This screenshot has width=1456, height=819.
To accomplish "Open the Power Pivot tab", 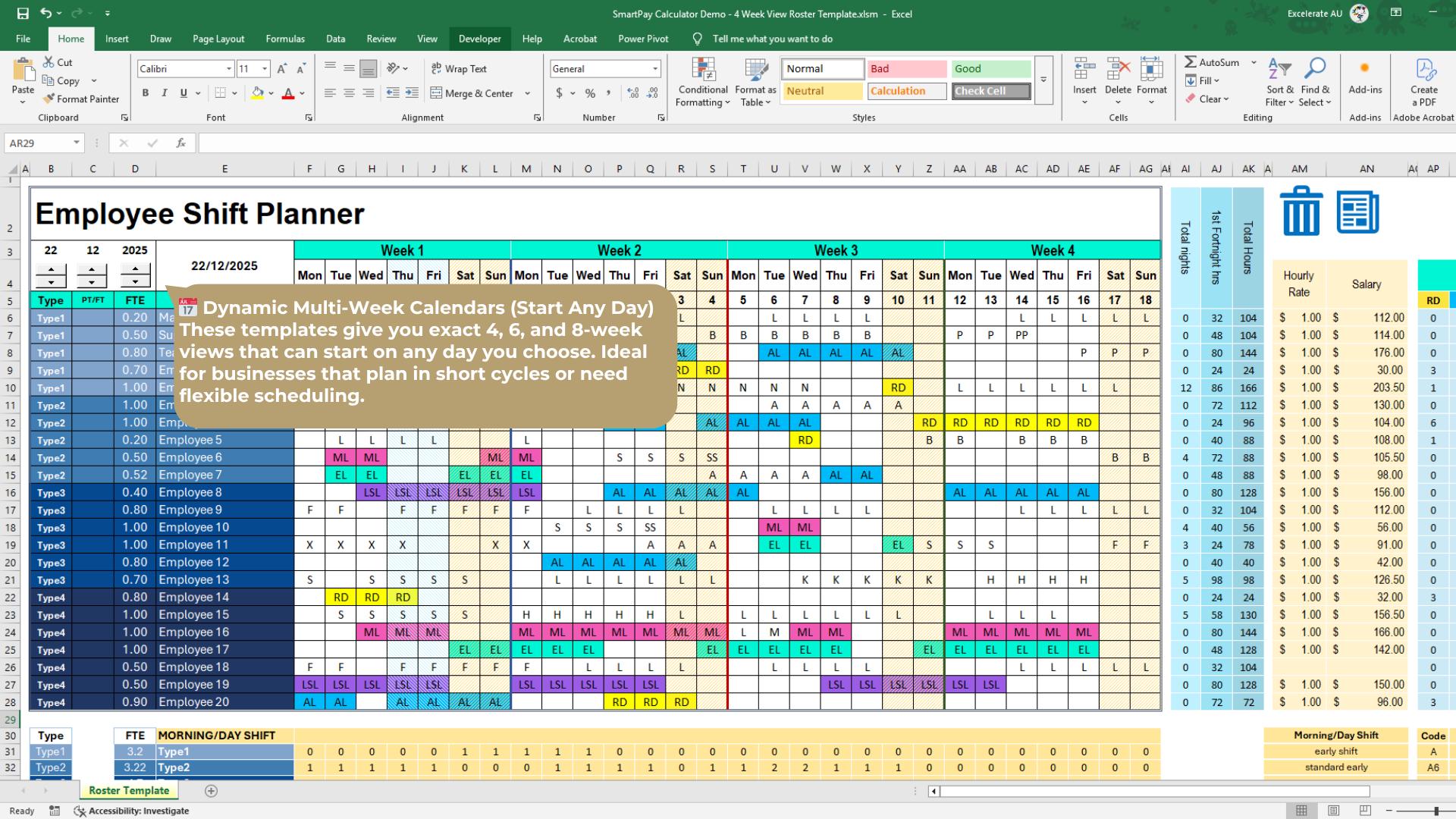I will (x=642, y=39).
